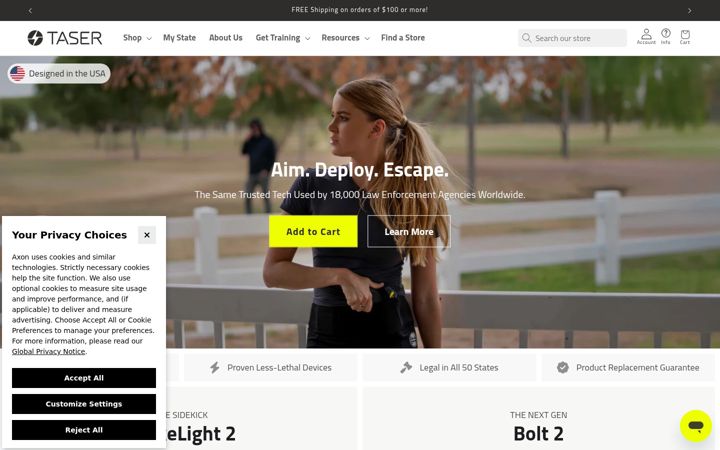Open the yellow chat widget
Image resolution: width=720 pixels, height=450 pixels.
(x=696, y=426)
